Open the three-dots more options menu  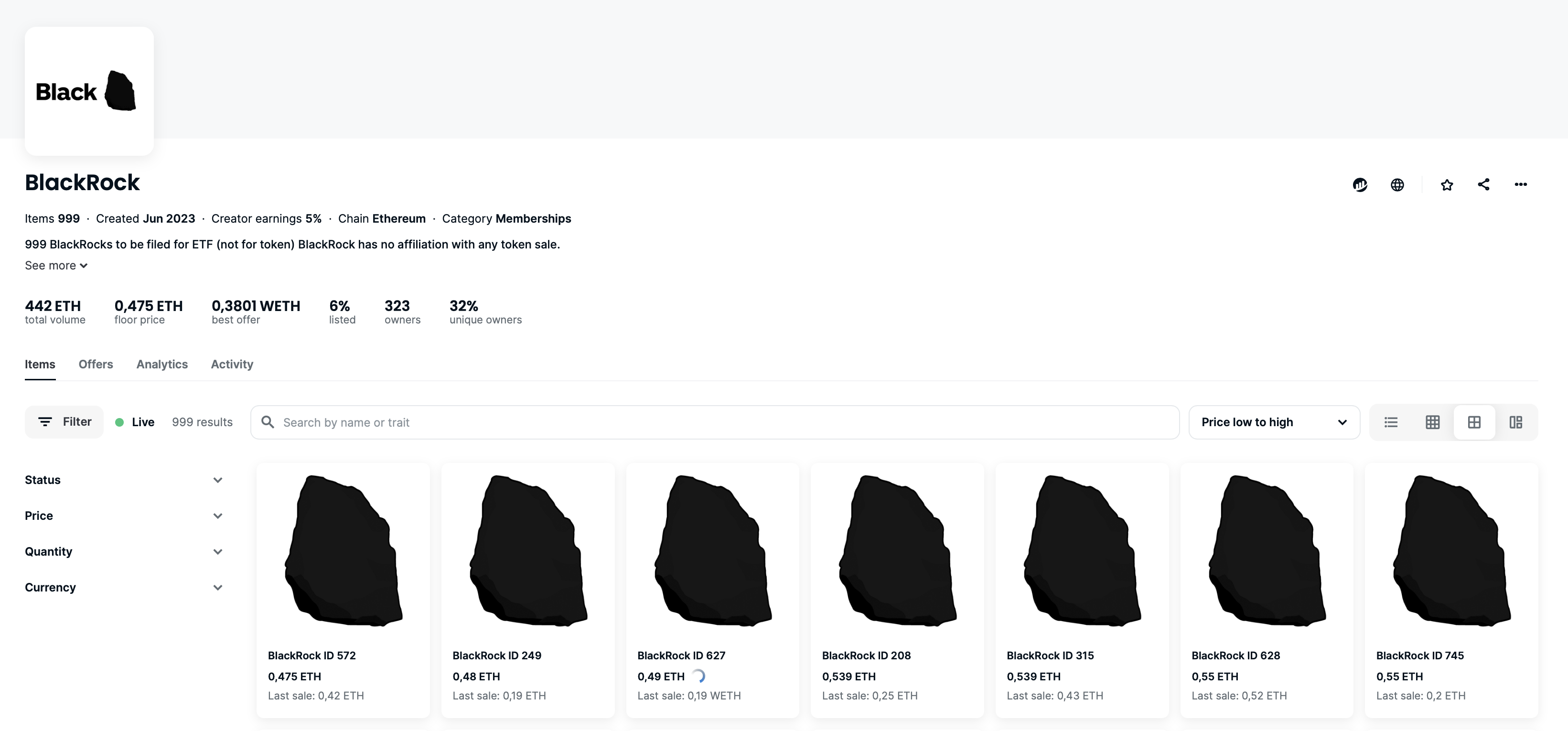[x=1521, y=184]
